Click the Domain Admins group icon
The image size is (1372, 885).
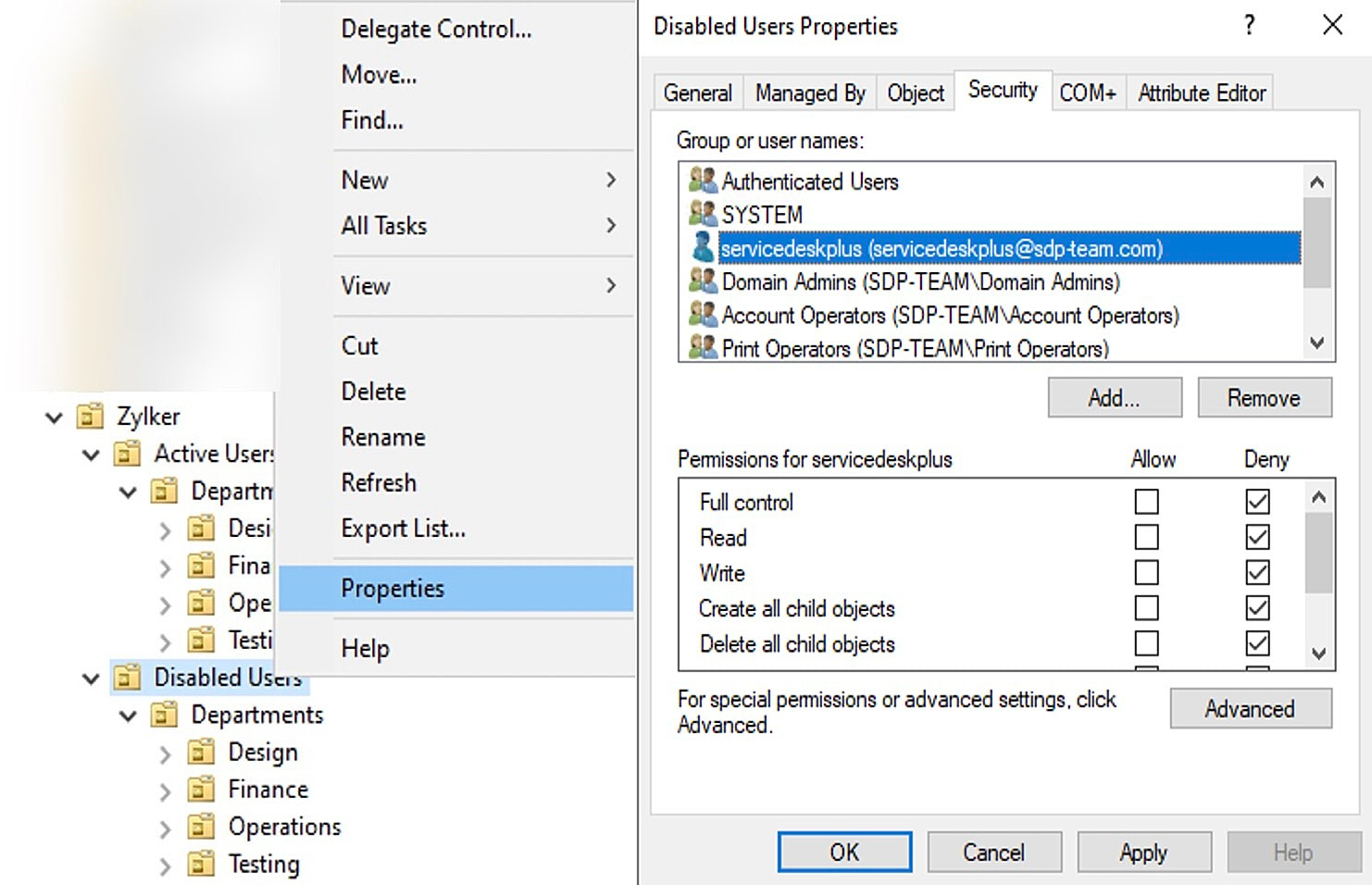pos(703,281)
